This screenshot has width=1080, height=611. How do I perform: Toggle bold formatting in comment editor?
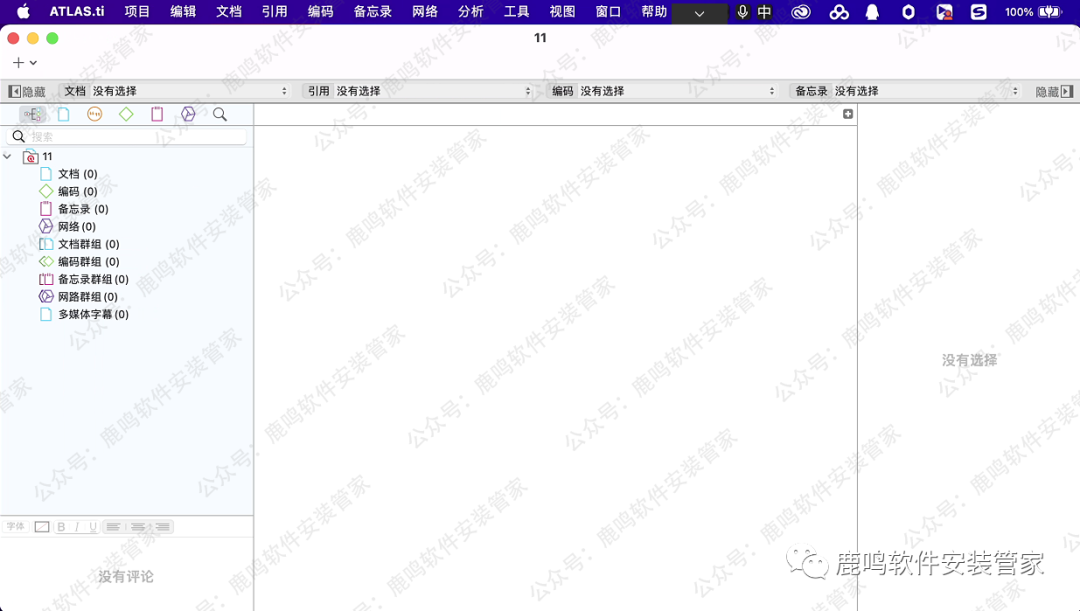point(62,527)
